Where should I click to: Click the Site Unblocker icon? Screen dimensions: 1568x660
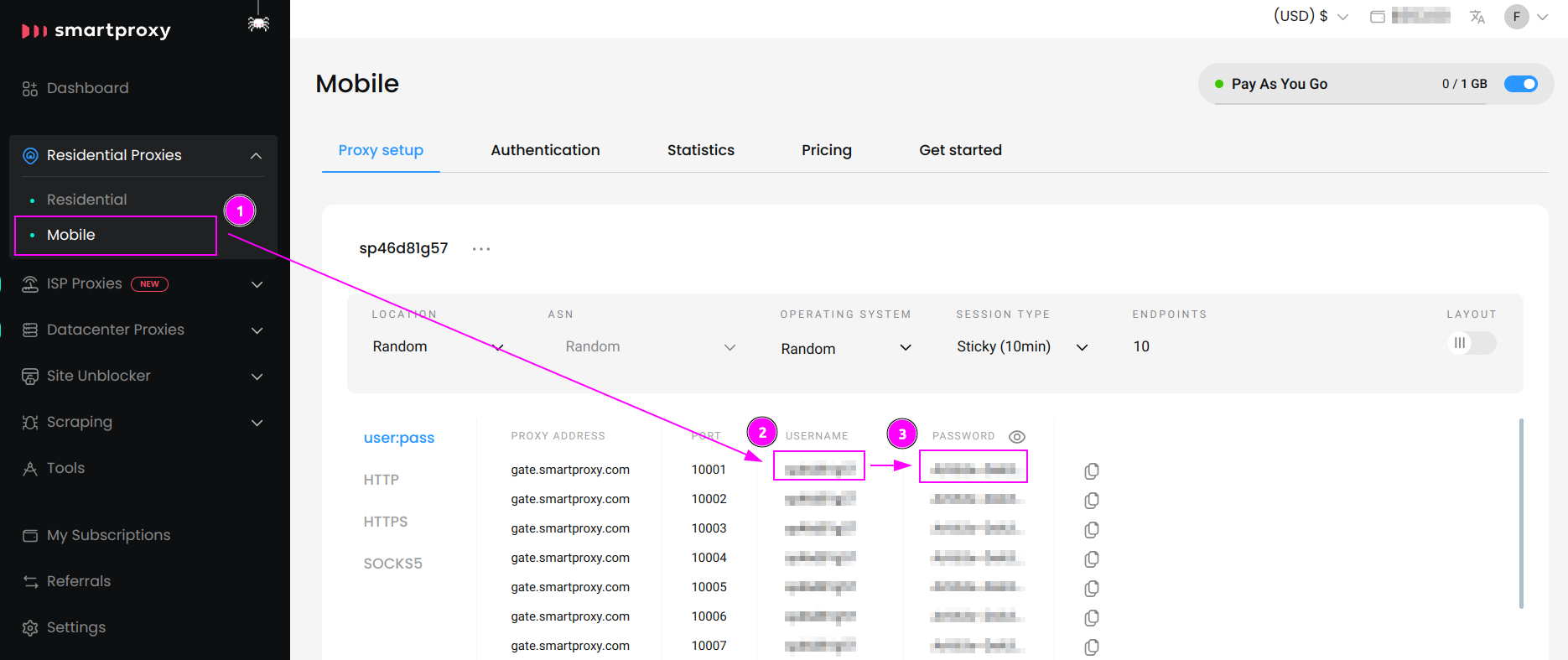[x=30, y=377]
